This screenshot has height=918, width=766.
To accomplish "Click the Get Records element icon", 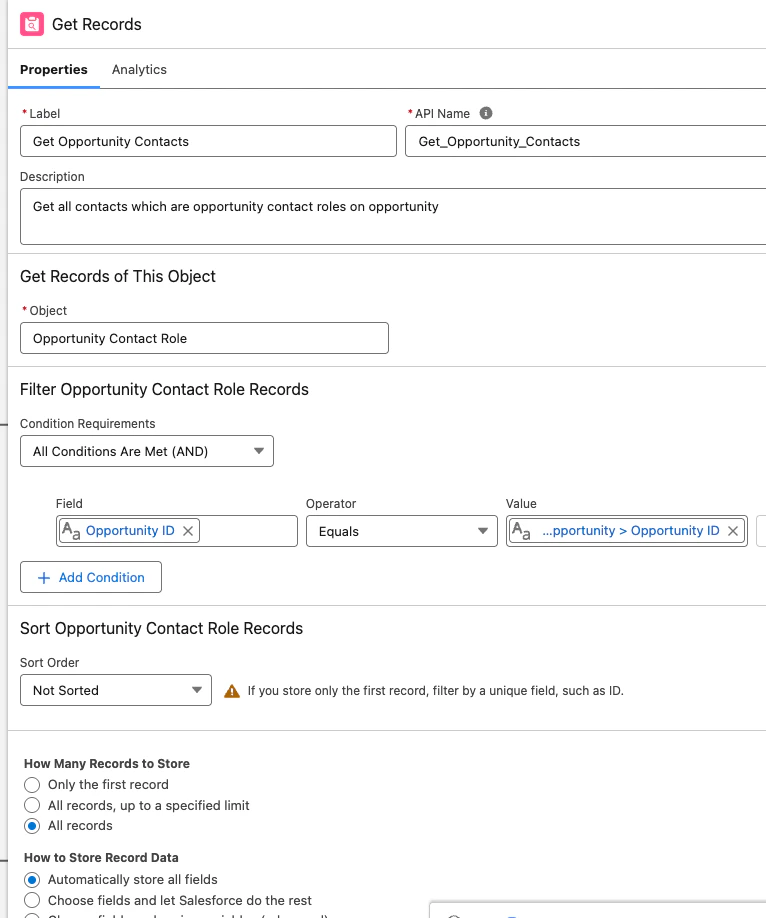I will (x=32, y=24).
